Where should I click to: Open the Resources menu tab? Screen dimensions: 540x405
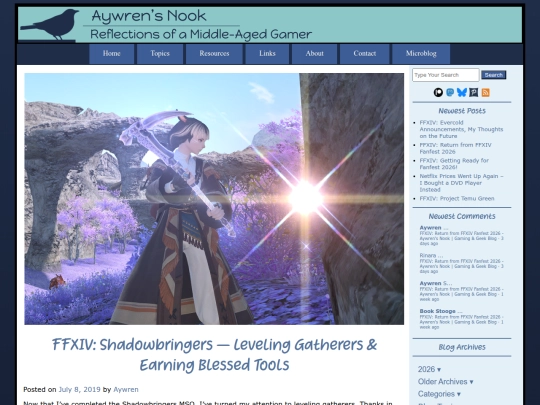pyautogui.click(x=214, y=54)
